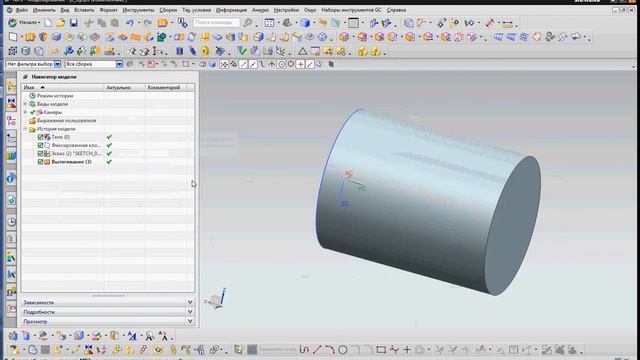
Task: Select the sketch Line tool in the bottom toolbar
Action: coord(317,350)
